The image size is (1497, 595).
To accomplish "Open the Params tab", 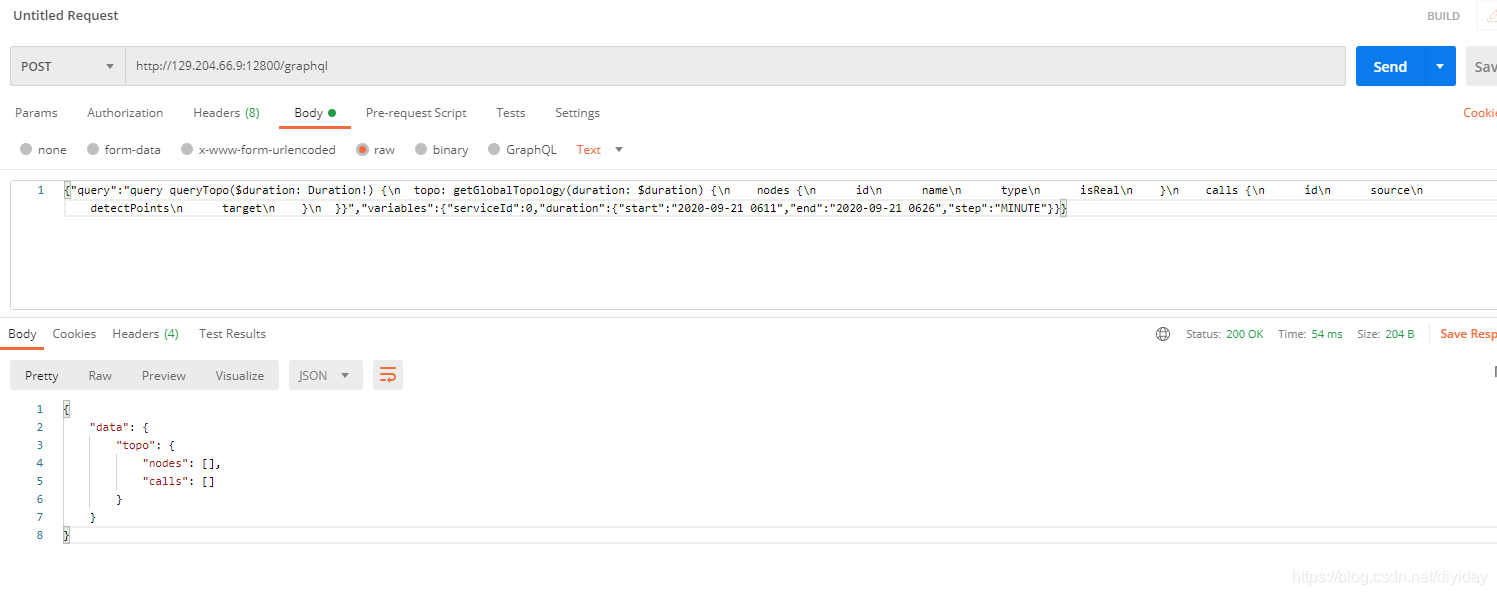I will tap(36, 113).
